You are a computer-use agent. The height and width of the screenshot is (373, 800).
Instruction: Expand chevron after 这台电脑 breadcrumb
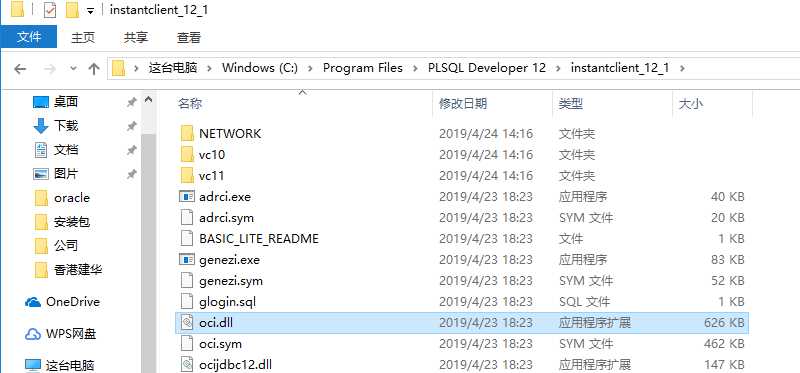click(210, 68)
